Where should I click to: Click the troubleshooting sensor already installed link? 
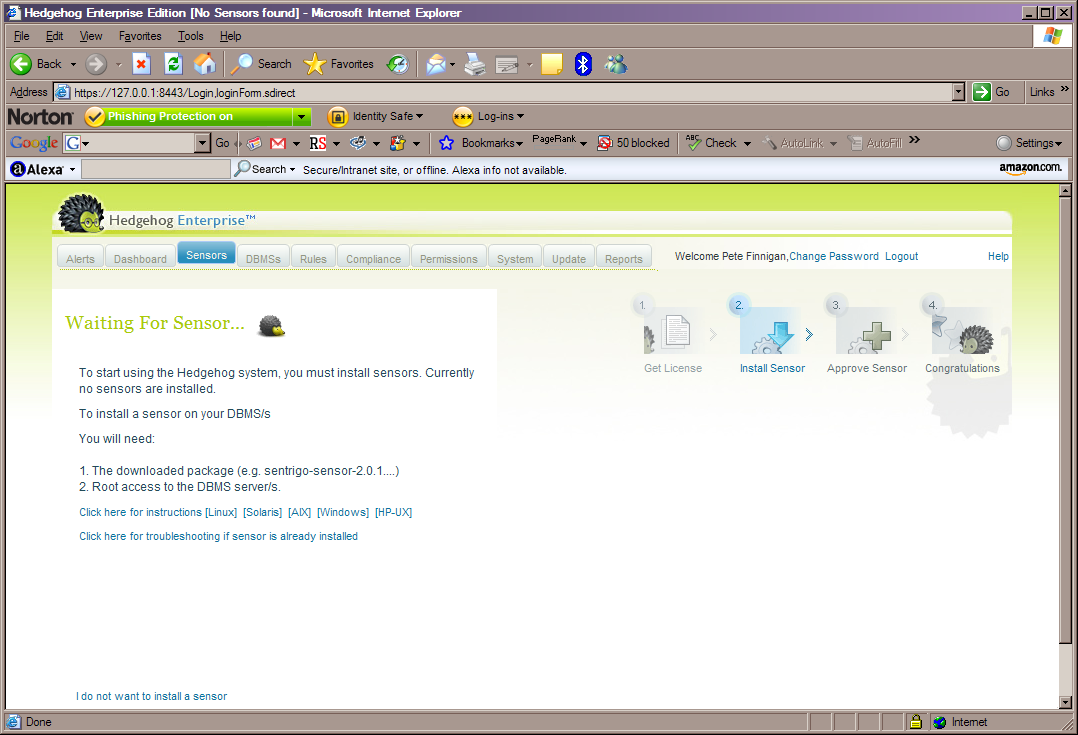coord(219,536)
